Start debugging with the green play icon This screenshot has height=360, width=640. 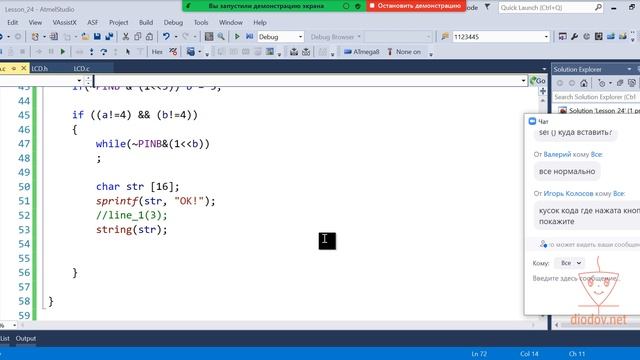tap(237, 37)
